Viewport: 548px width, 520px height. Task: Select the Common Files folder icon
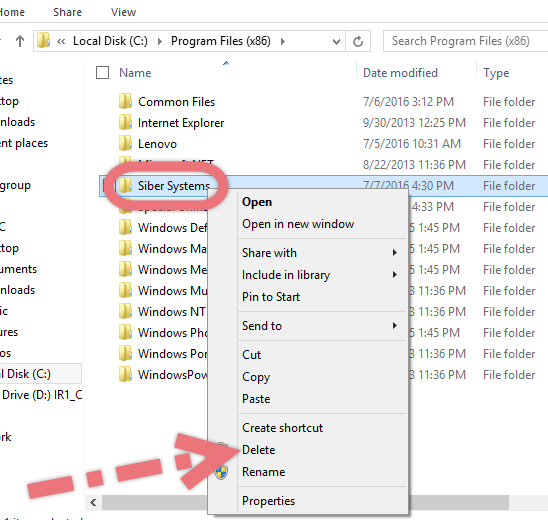125,101
